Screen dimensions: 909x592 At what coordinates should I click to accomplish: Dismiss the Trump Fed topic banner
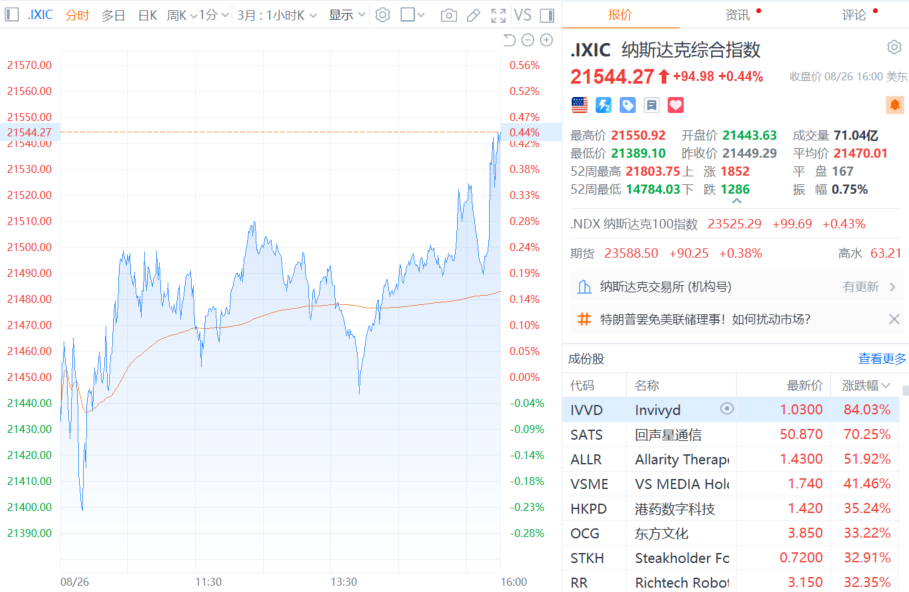tap(894, 319)
